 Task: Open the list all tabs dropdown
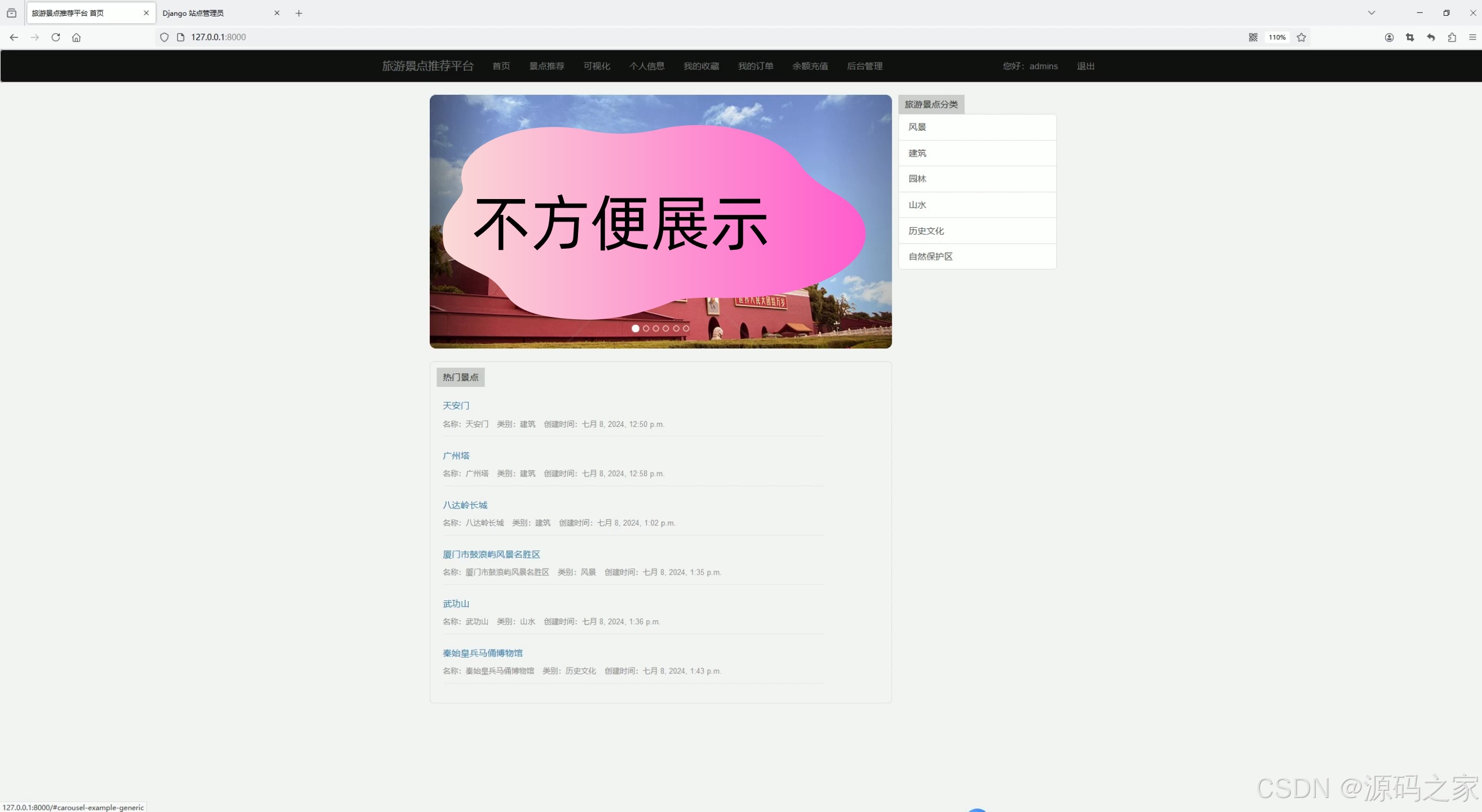click(1371, 12)
